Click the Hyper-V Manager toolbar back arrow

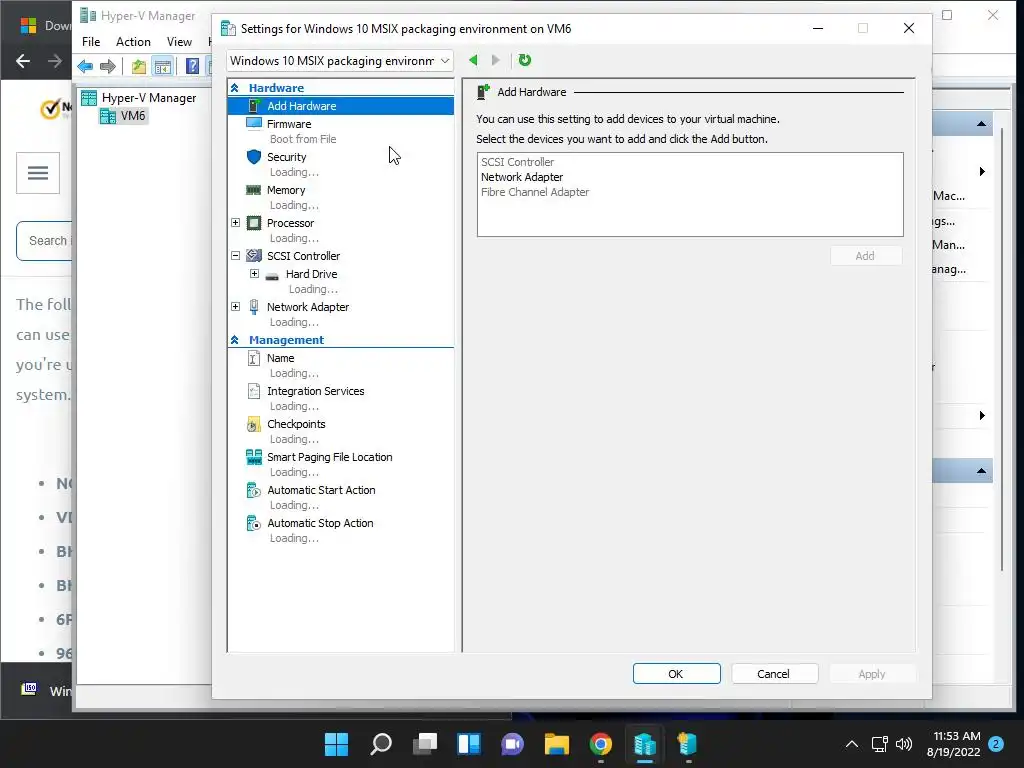85,66
